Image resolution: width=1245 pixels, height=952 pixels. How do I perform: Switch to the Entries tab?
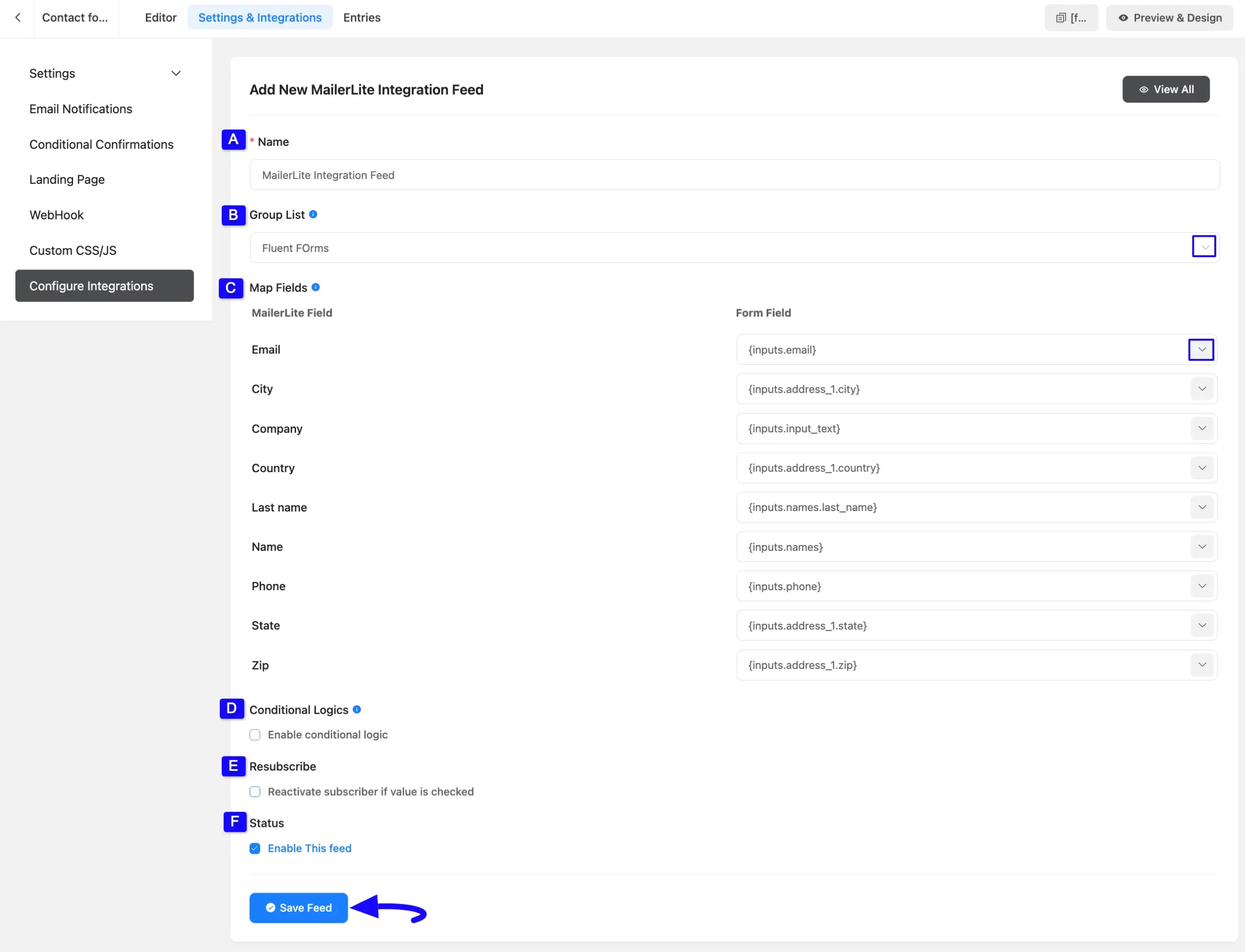[x=361, y=18]
